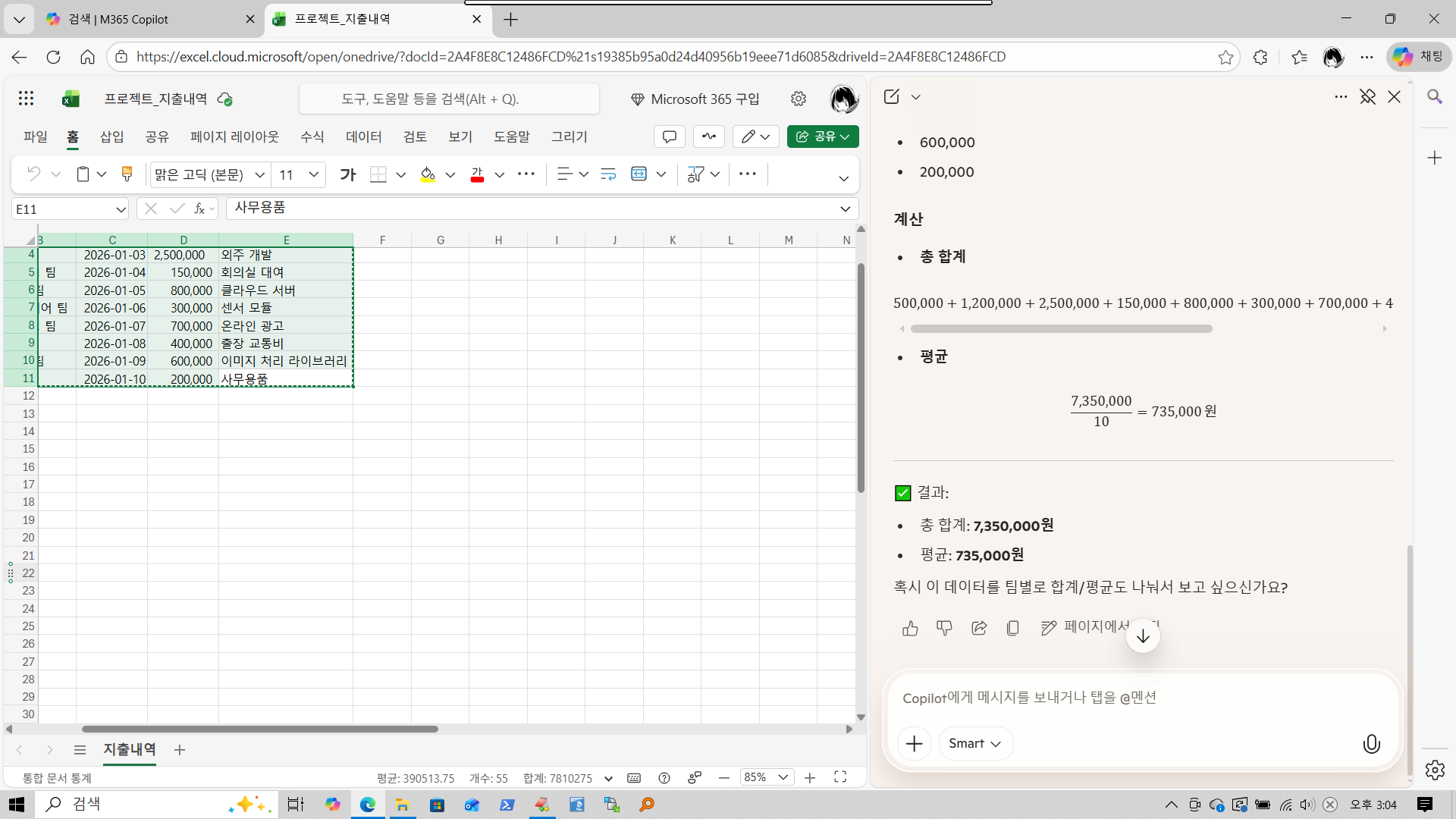The height and width of the screenshot is (819, 1456).
Task: Click the green 공유 share button
Action: pos(822,136)
